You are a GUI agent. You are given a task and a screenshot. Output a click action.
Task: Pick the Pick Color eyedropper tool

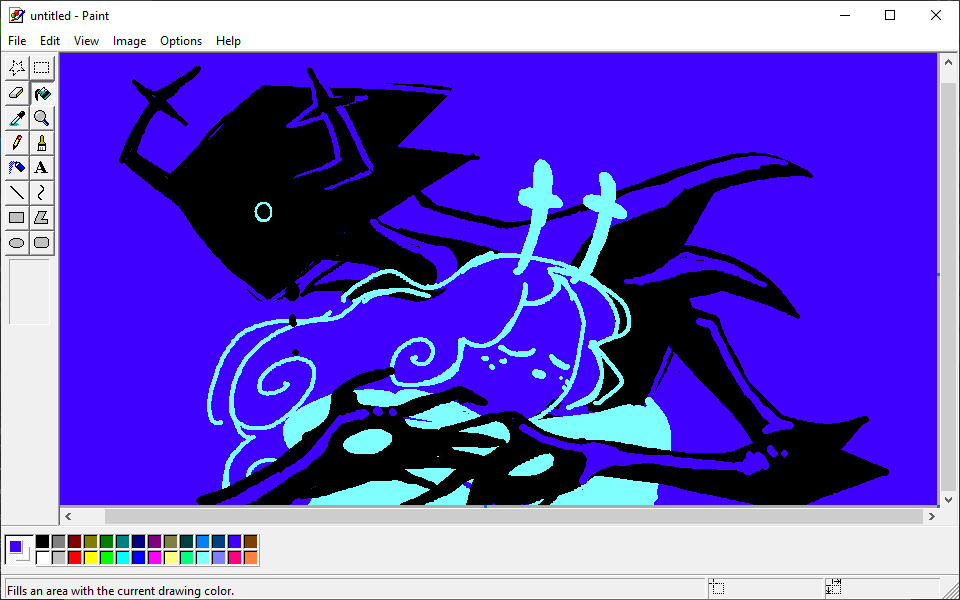pos(17,118)
